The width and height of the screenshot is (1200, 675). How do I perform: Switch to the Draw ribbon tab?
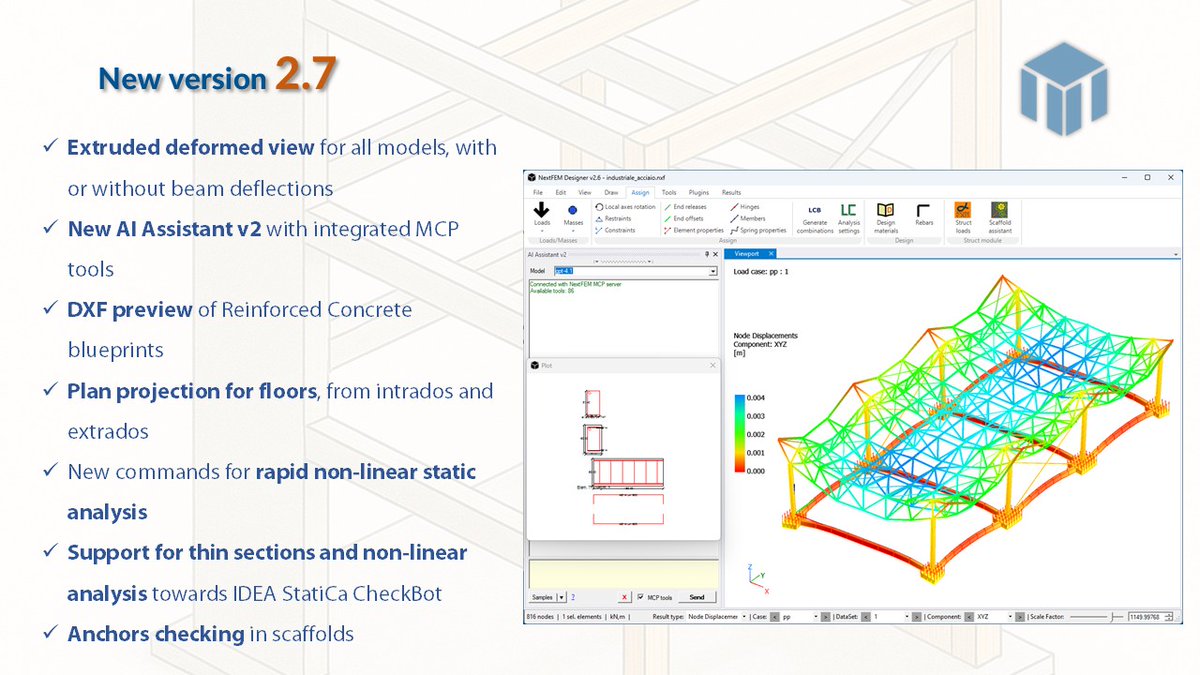coord(611,192)
